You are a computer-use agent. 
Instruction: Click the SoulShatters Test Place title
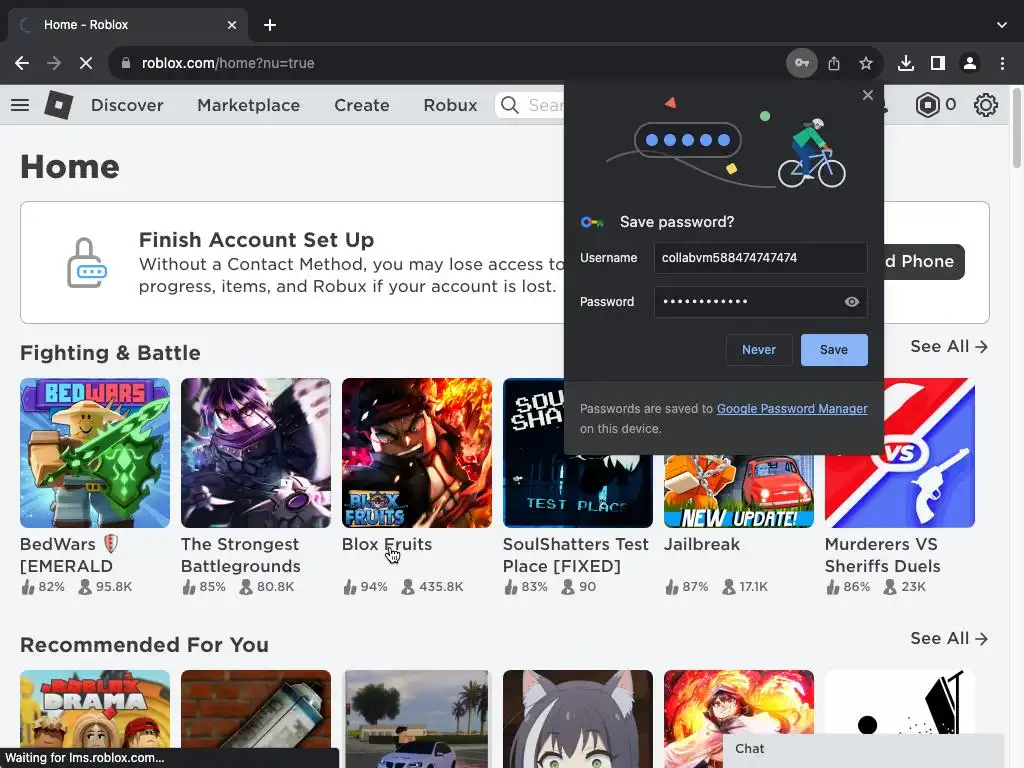tap(576, 555)
